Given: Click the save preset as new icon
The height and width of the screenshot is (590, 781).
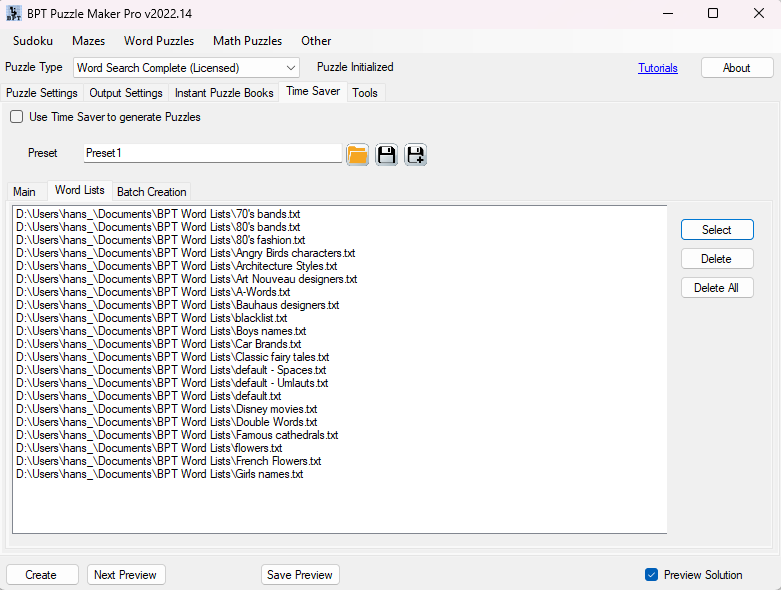Looking at the screenshot, I should point(415,154).
